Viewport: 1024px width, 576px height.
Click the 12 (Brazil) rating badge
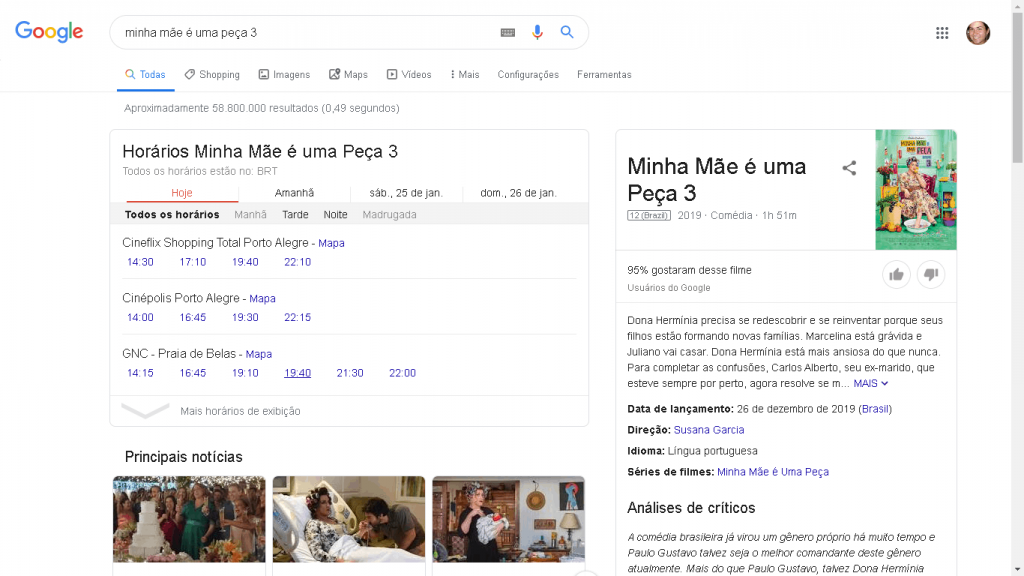pos(648,216)
